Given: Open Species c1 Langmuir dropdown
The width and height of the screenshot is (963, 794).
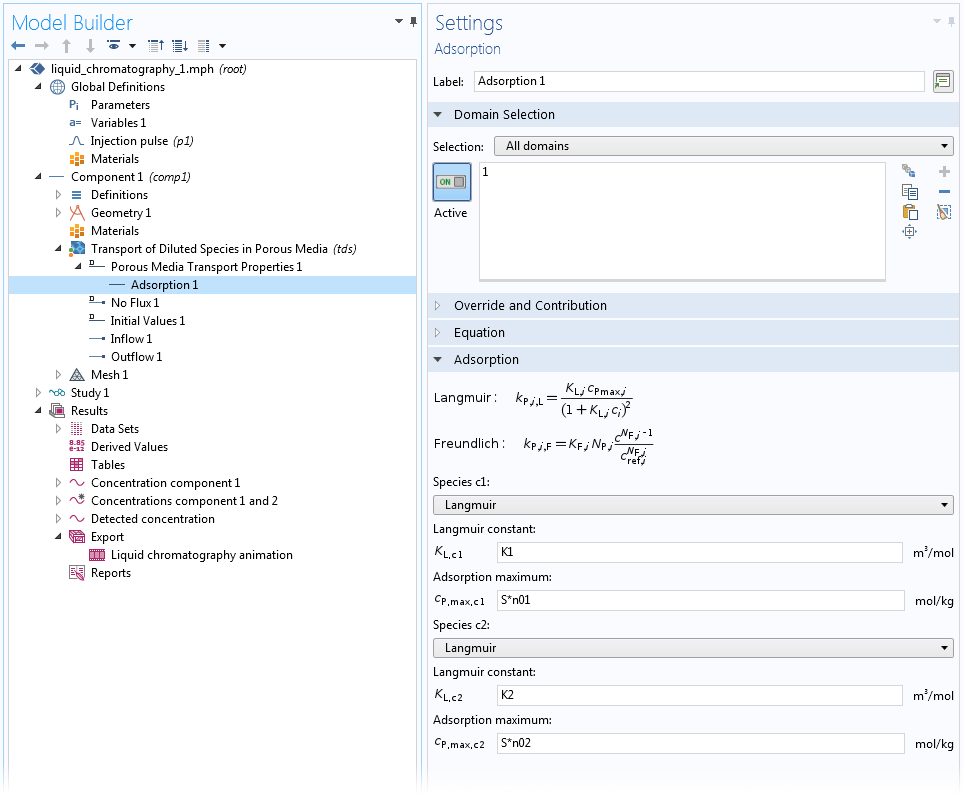Looking at the screenshot, I should coord(693,505).
